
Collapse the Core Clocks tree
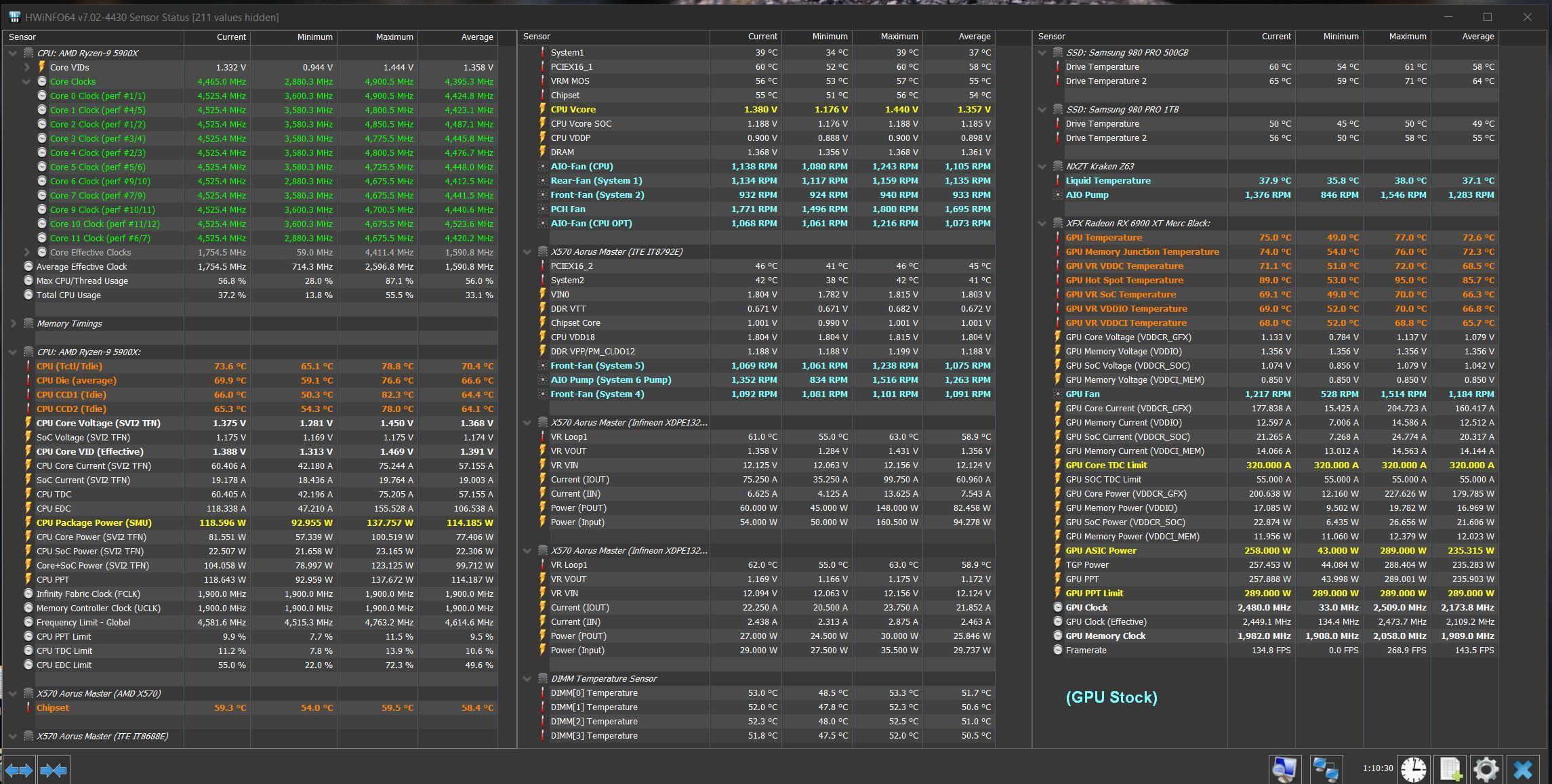point(26,81)
